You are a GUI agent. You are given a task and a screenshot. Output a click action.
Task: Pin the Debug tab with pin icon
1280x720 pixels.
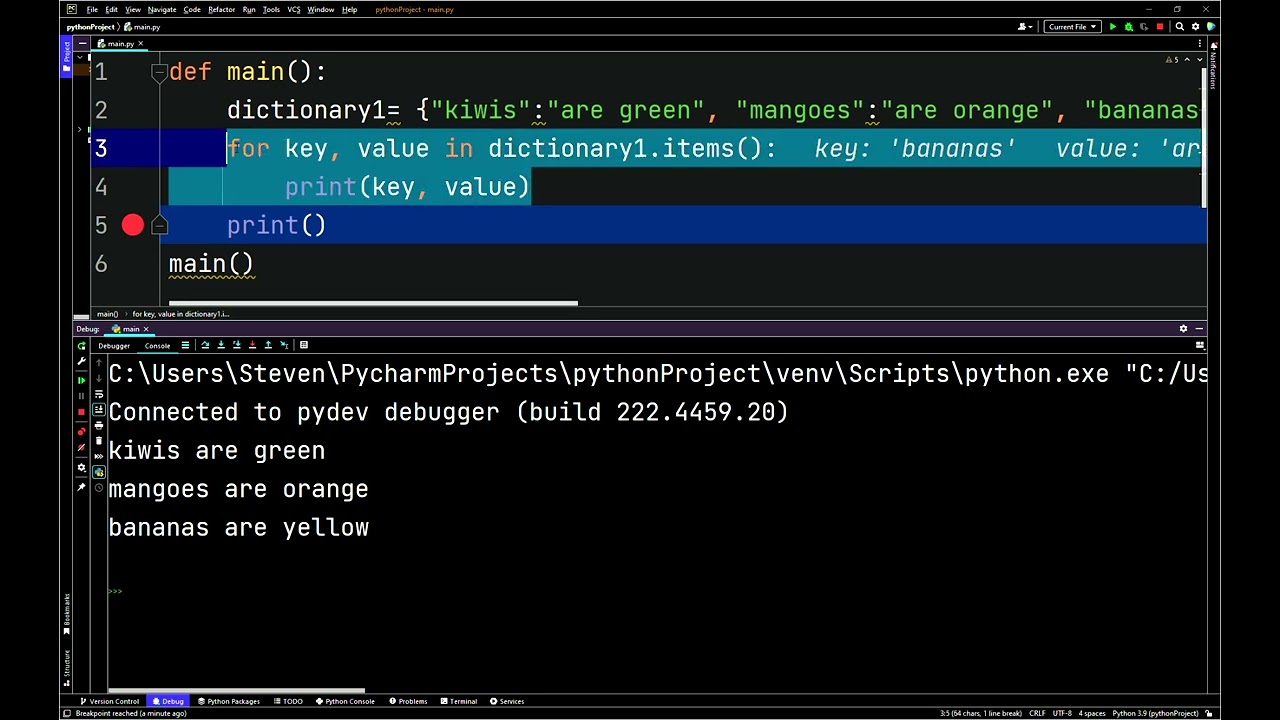point(81,487)
